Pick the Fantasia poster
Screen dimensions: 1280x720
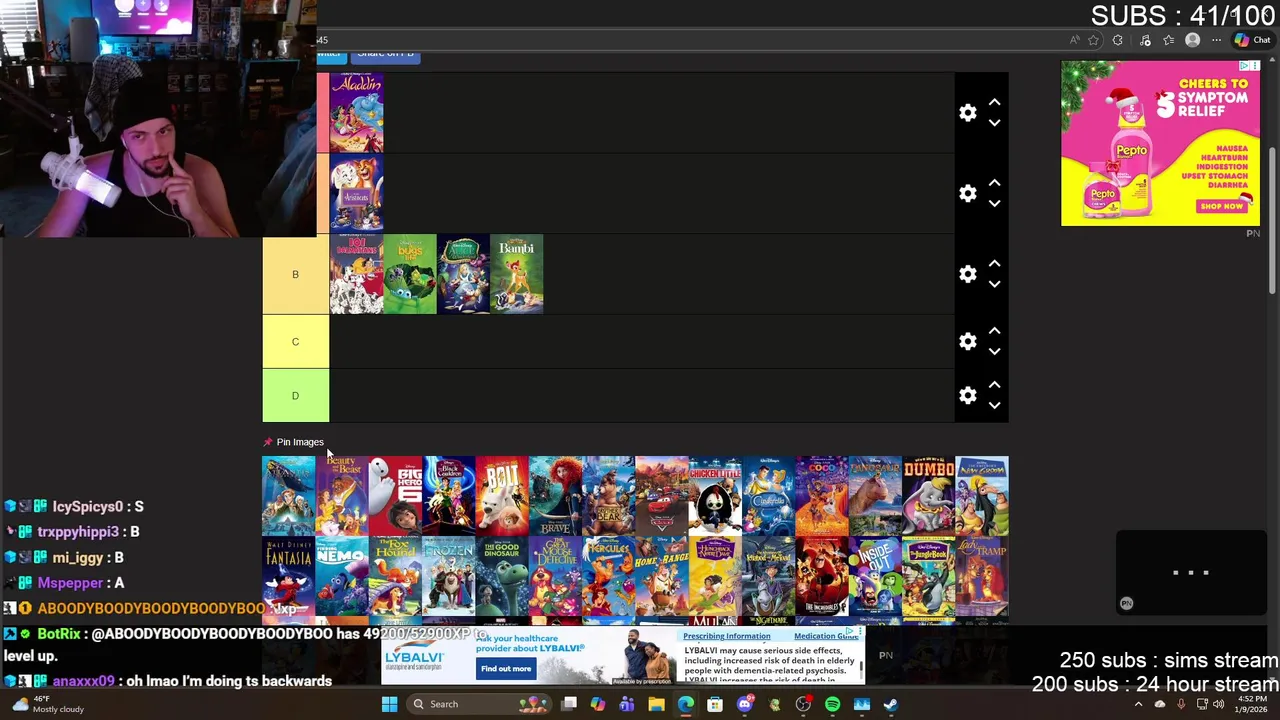(x=288, y=577)
